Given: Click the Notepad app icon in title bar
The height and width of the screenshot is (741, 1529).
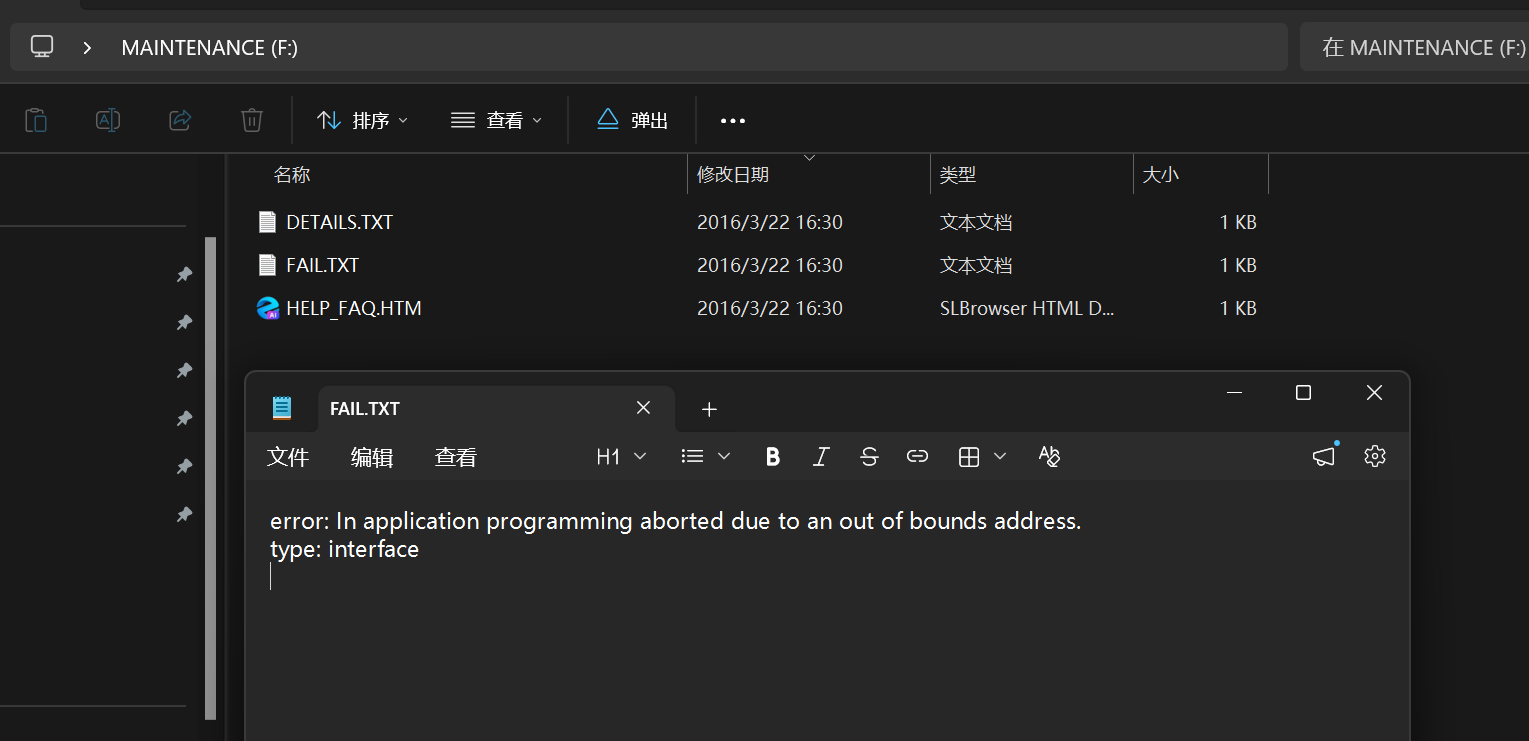Looking at the screenshot, I should (282, 408).
